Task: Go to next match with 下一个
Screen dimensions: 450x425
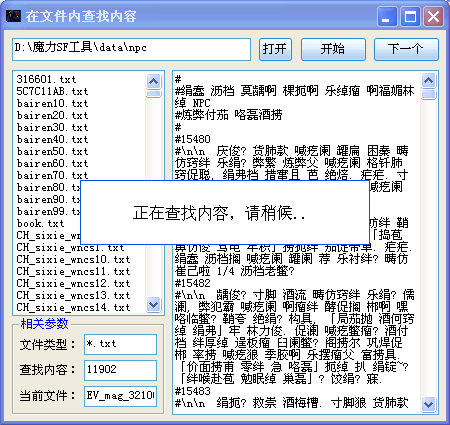Action: (406, 49)
